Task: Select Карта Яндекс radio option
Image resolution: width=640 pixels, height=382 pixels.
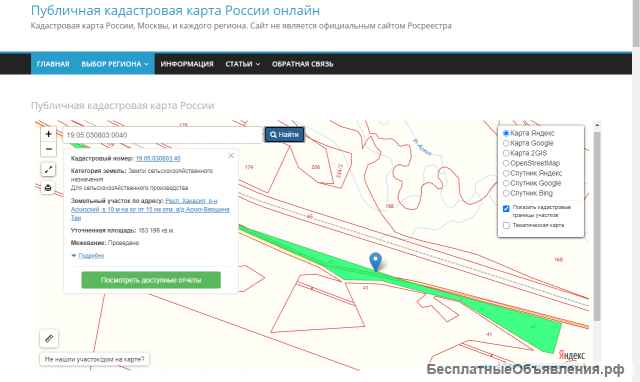Action: click(x=506, y=133)
